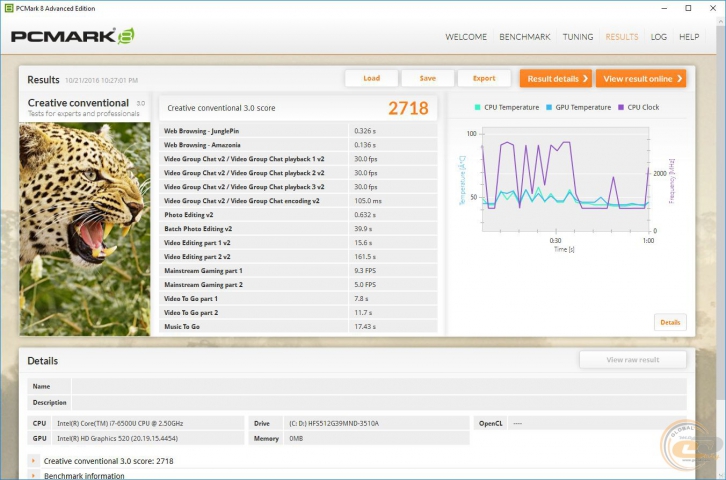Viewport: 726px width, 480px height.
Task: Click View result online button
Action: 641,79
